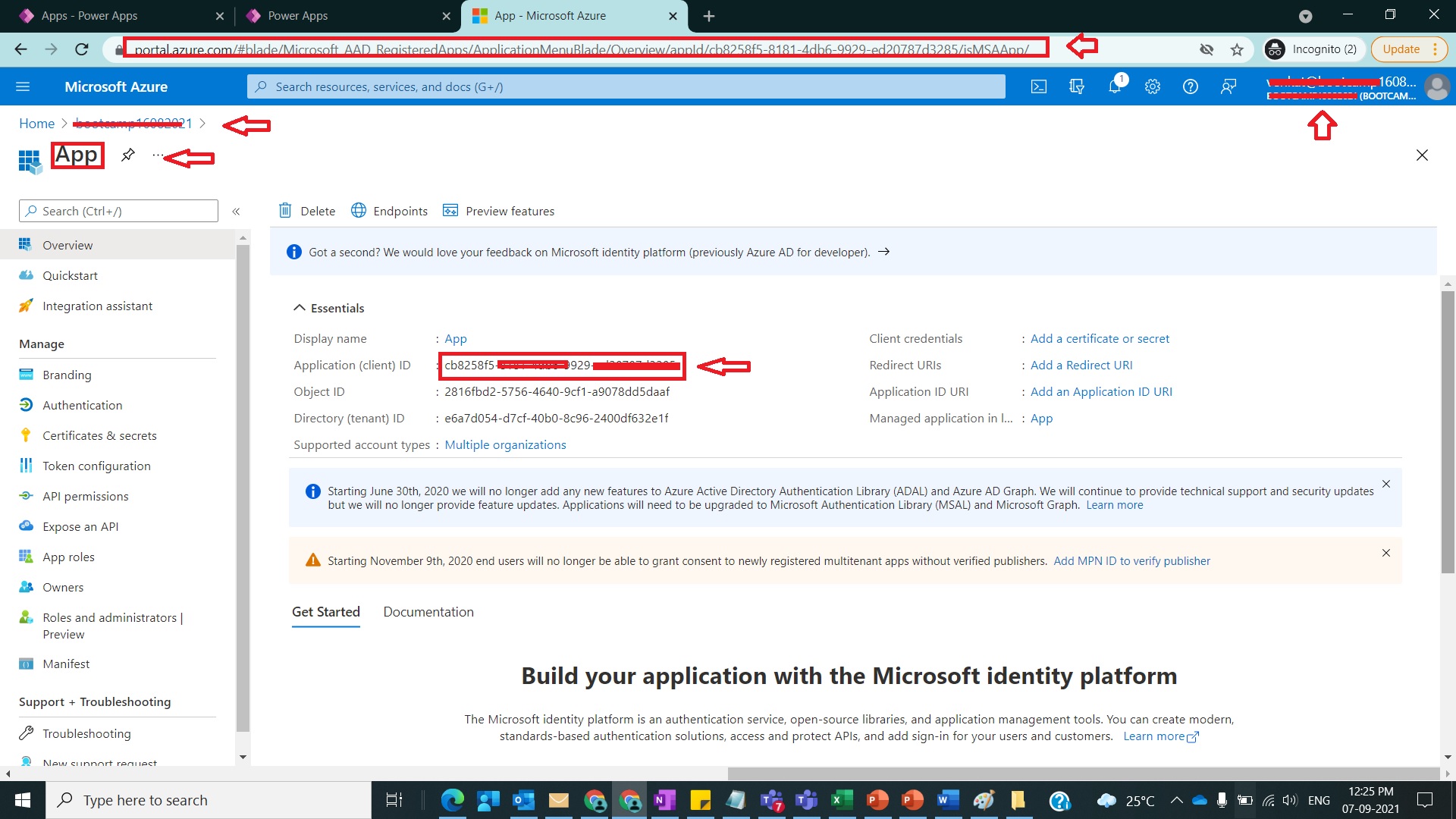Image resolution: width=1456 pixels, height=819 pixels.
Task: Open the Cloud Shell terminal icon
Action: click(x=1038, y=86)
